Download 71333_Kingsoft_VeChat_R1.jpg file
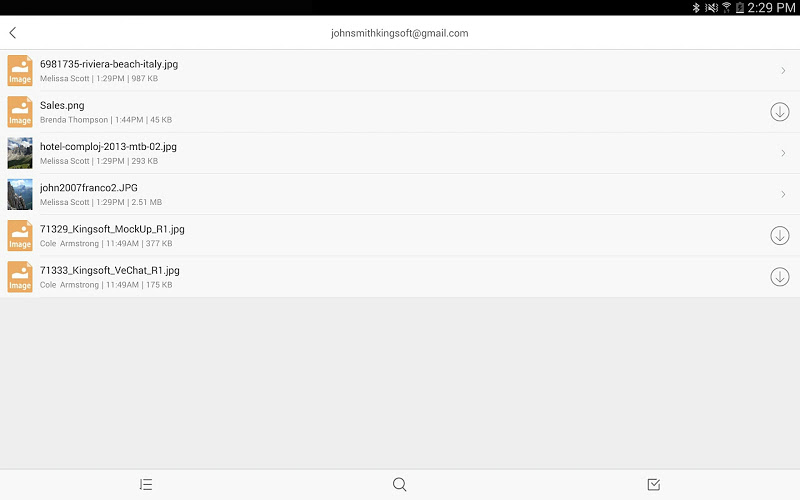The height and width of the screenshot is (500, 800). click(780, 277)
